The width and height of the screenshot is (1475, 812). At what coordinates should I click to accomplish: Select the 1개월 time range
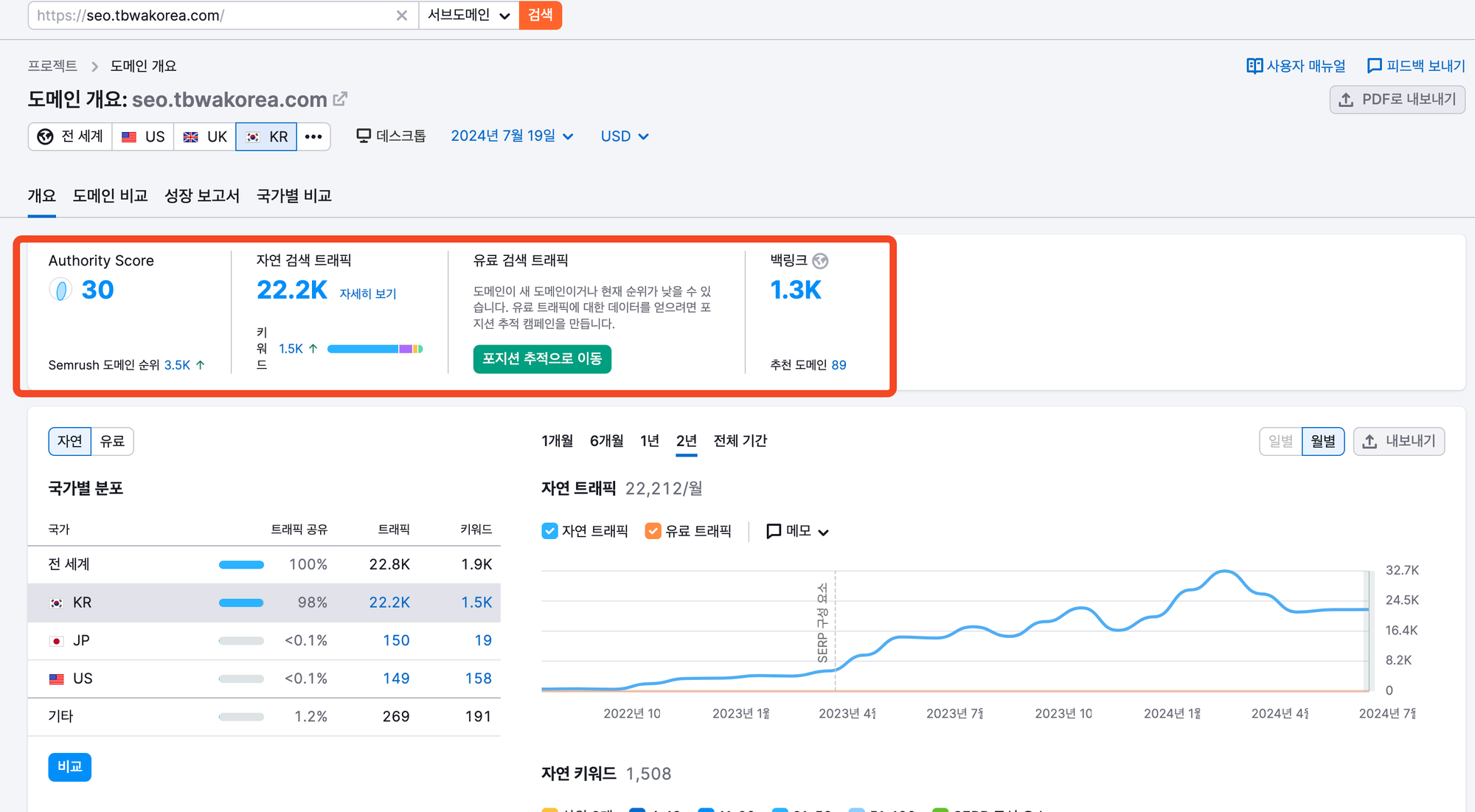coord(558,441)
